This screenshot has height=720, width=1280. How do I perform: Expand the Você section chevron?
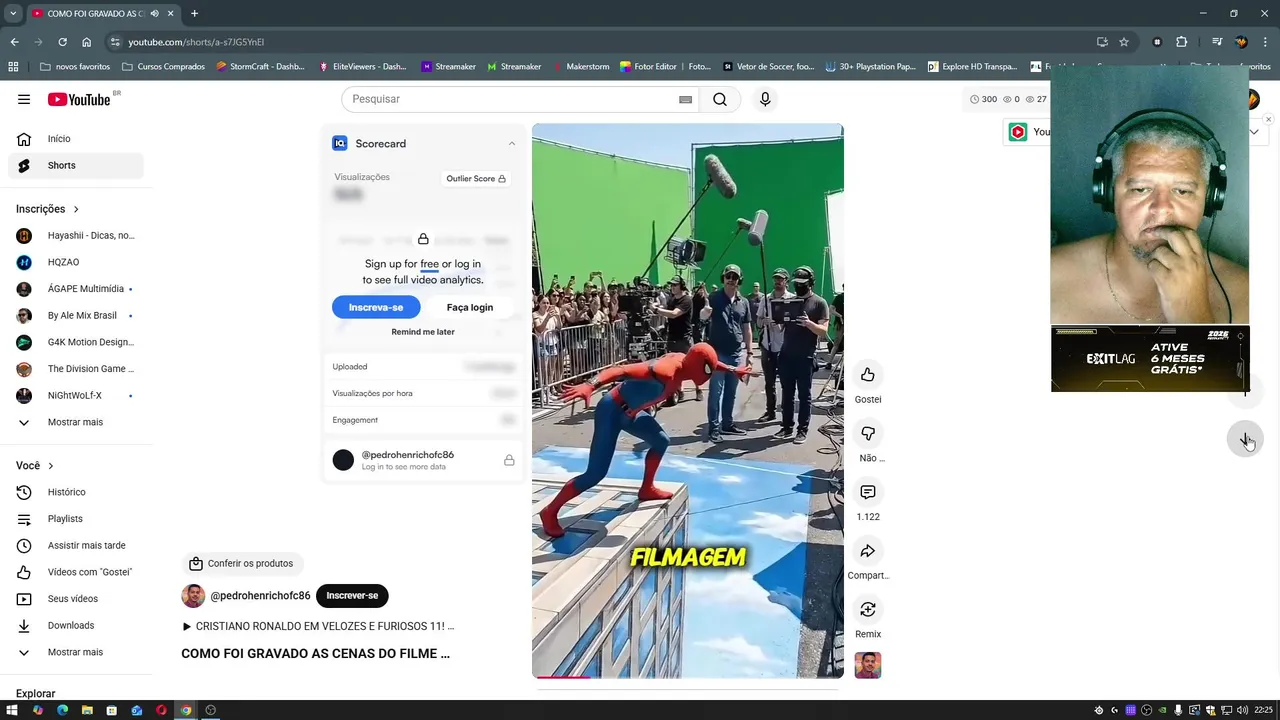[51, 466]
